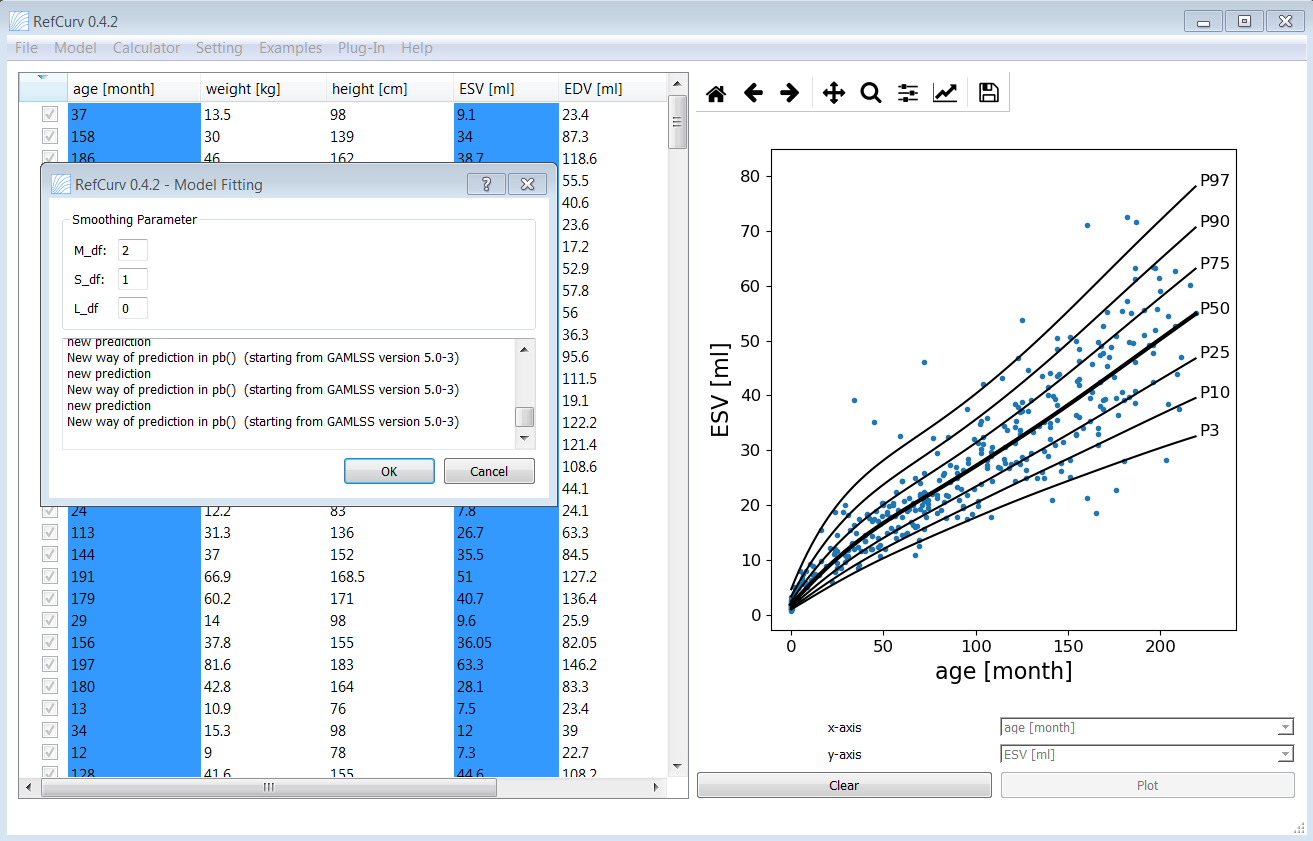The height and width of the screenshot is (841, 1313).
Task: Open the File menu
Action: (27, 48)
